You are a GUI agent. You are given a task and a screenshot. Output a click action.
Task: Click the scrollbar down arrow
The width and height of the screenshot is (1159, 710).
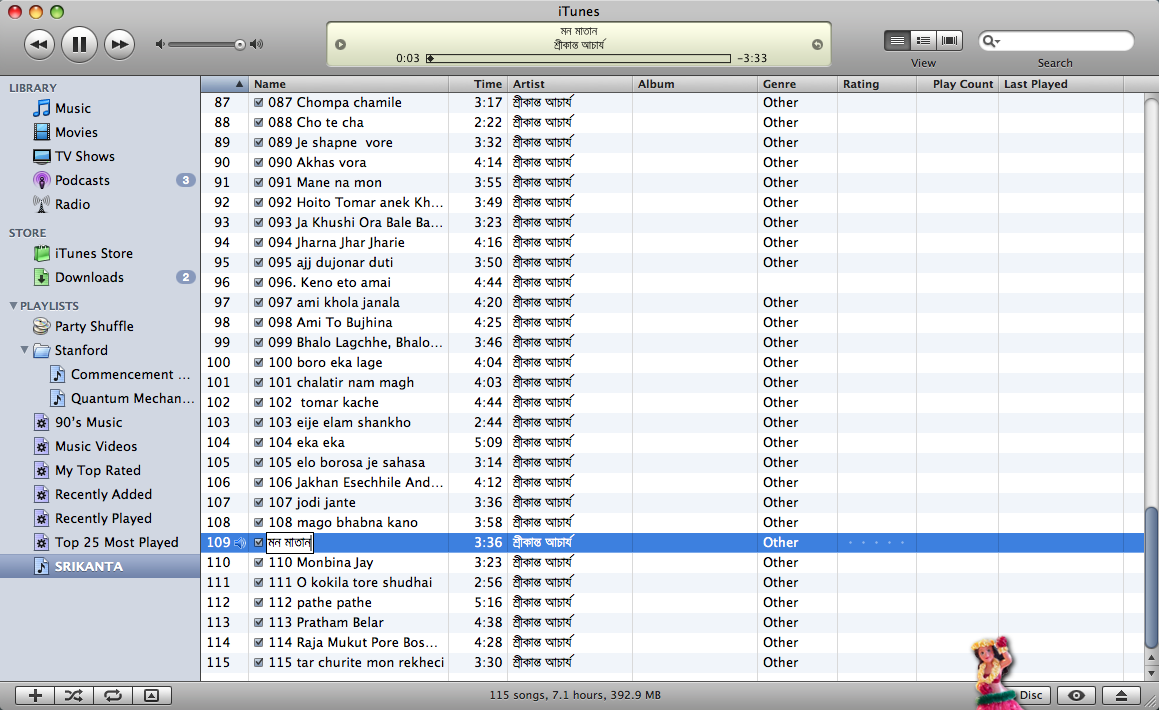(x=1151, y=673)
